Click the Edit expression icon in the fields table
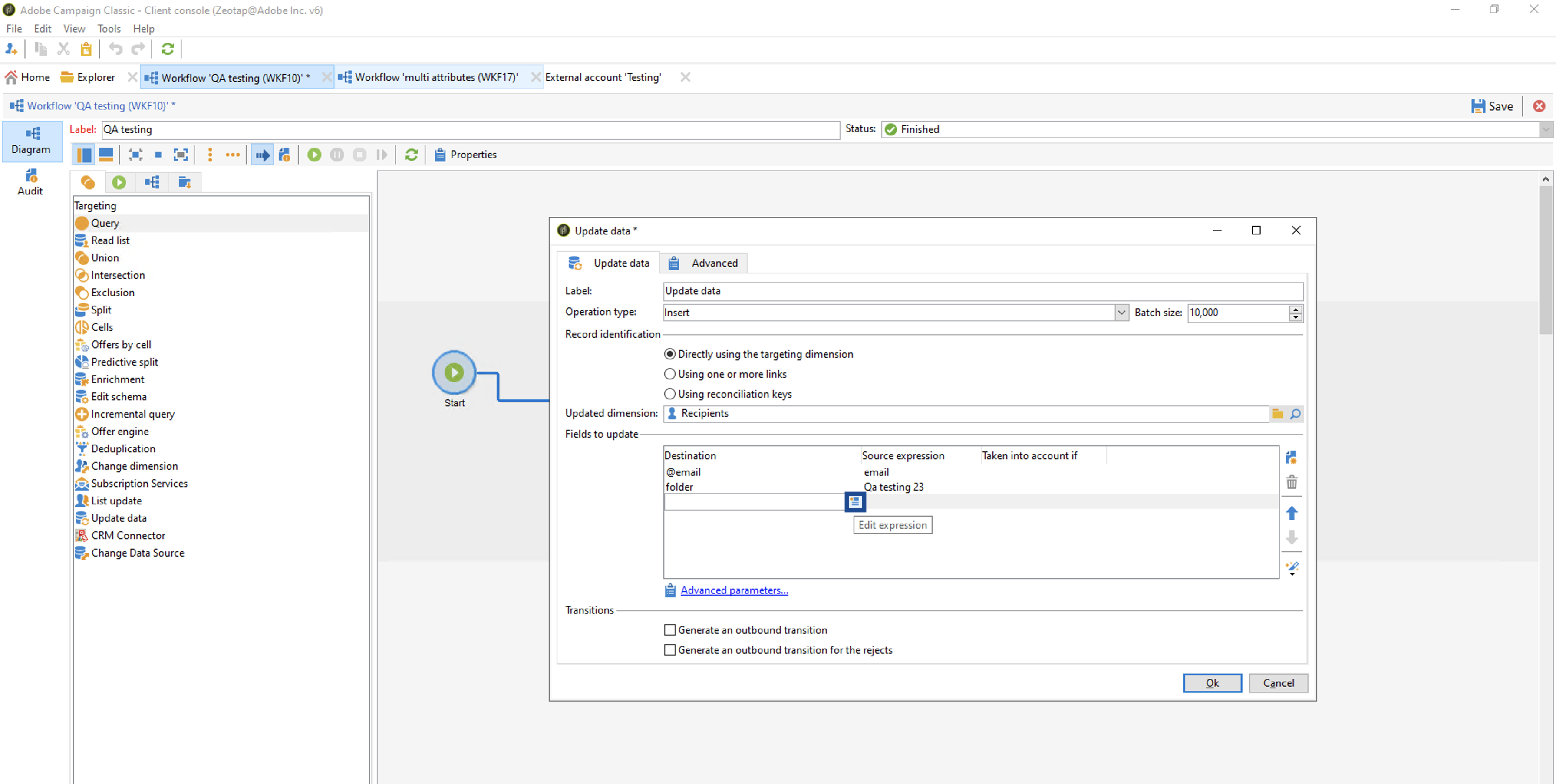Screen dimensions: 1556x784 click(855, 501)
